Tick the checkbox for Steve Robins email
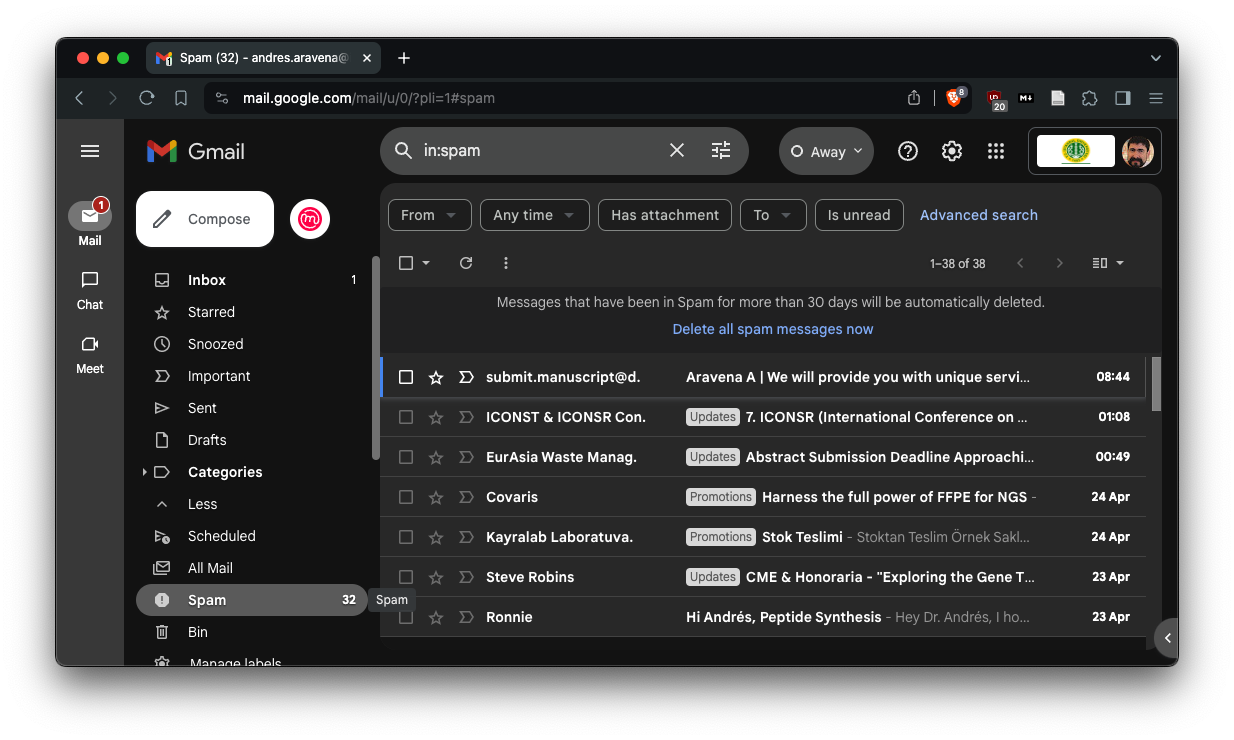Viewport: 1234px width, 740px height. [406, 577]
